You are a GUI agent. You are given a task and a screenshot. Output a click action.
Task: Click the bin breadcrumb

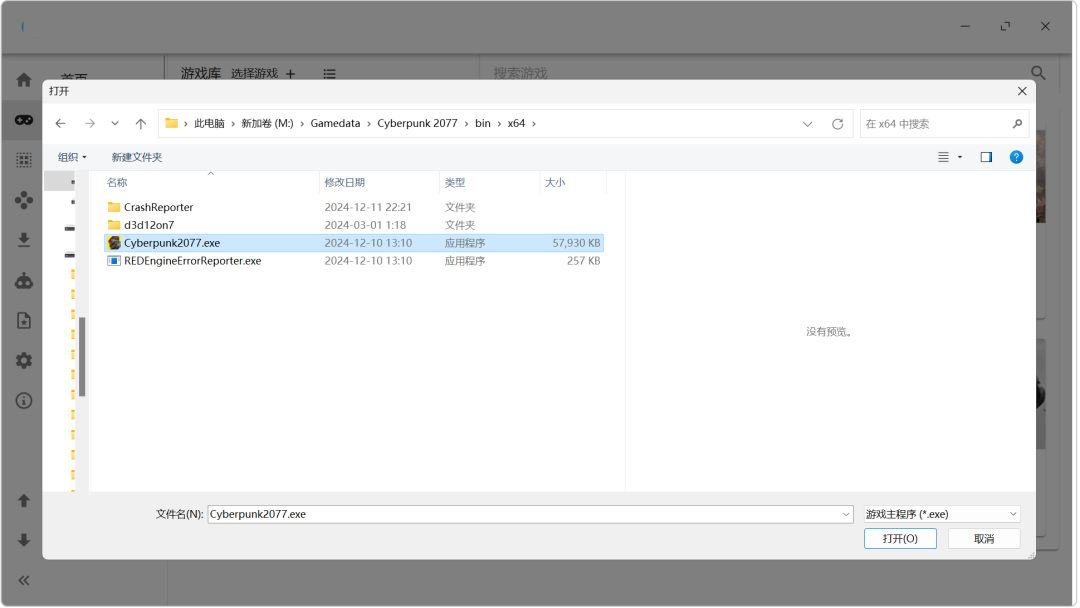(x=483, y=123)
